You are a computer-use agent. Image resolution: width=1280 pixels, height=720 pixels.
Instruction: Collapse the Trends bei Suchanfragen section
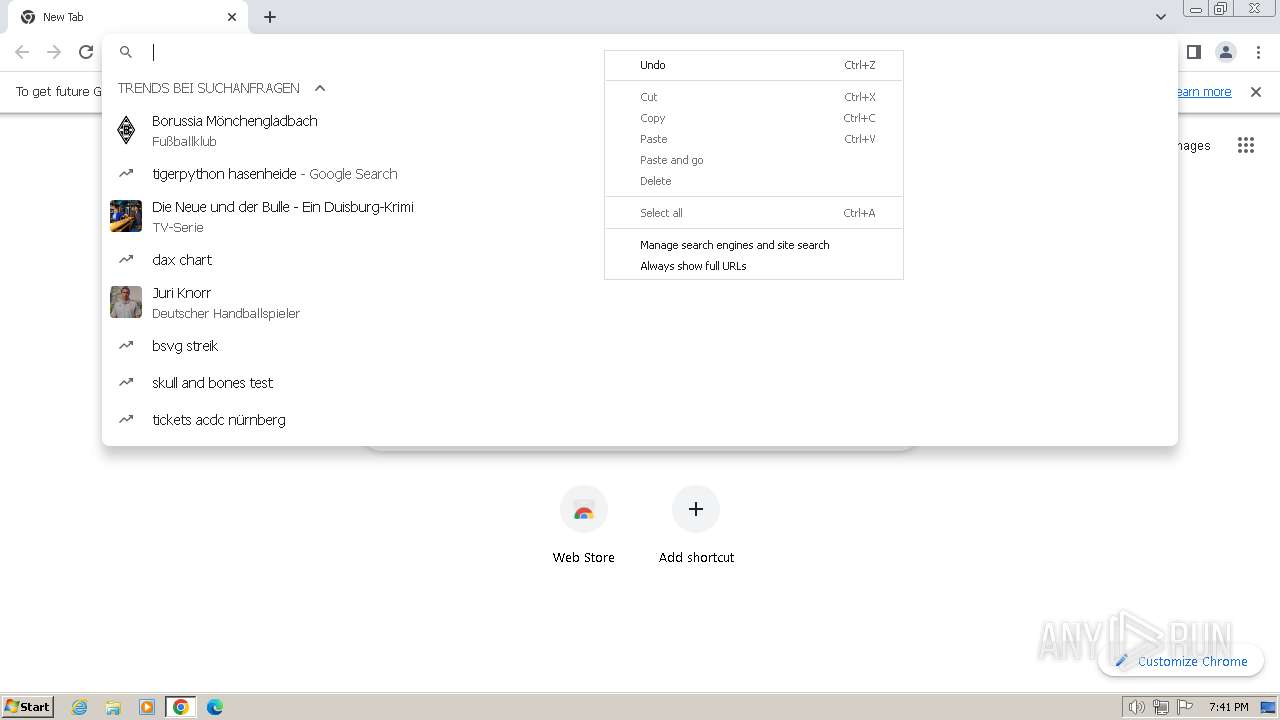point(320,88)
